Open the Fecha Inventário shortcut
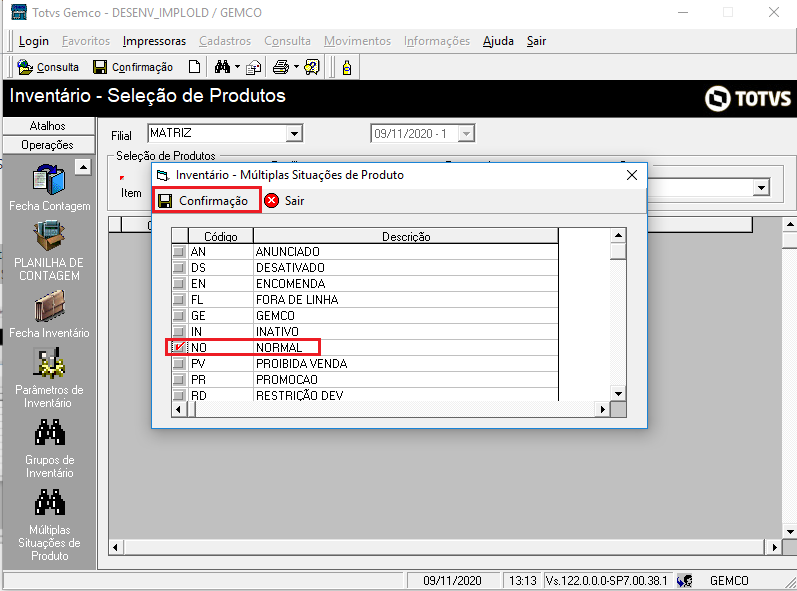The height and width of the screenshot is (591, 797). click(49, 314)
